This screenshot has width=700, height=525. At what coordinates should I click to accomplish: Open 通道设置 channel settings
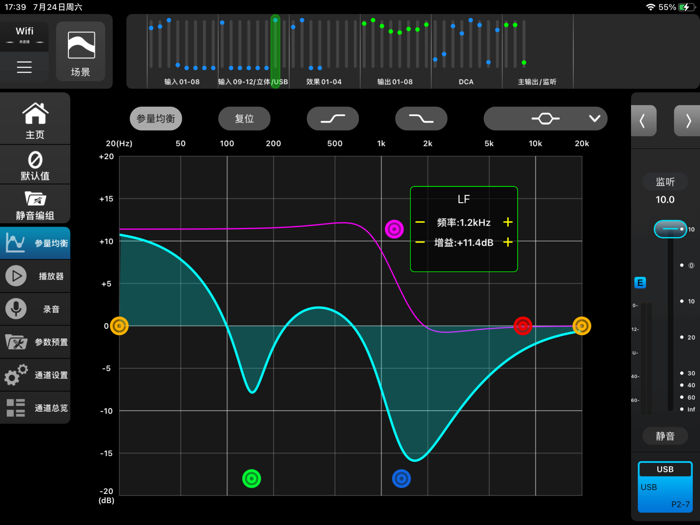pyautogui.click(x=35, y=375)
